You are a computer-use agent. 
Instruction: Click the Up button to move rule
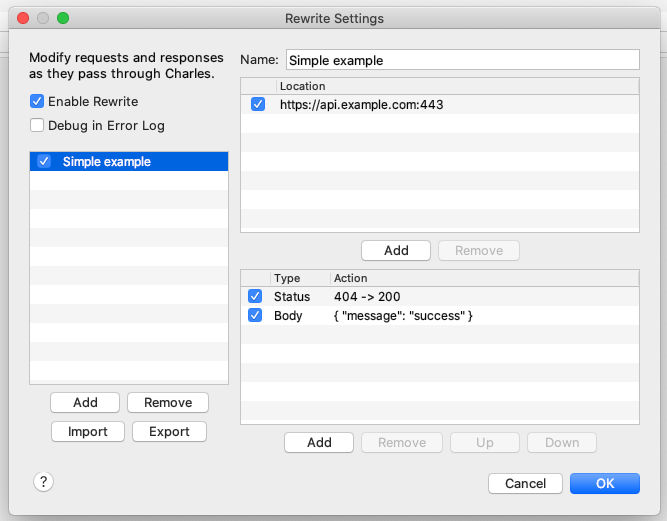(485, 443)
